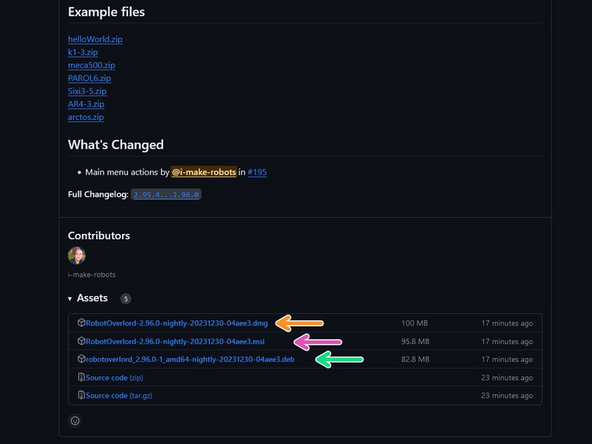
Task: Download the robotoverlord amd64 .deb package
Action: [x=190, y=359]
